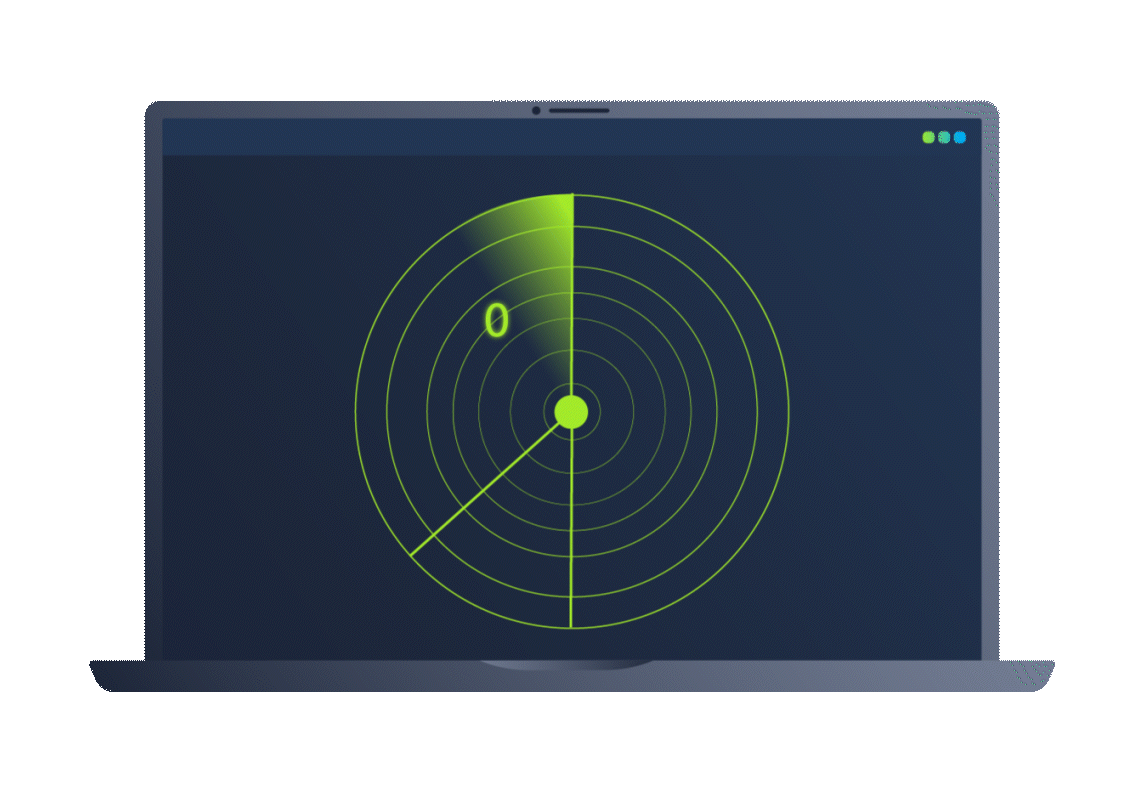Click the number 0 on radar
This screenshot has width=1140, height=800.
(x=497, y=320)
